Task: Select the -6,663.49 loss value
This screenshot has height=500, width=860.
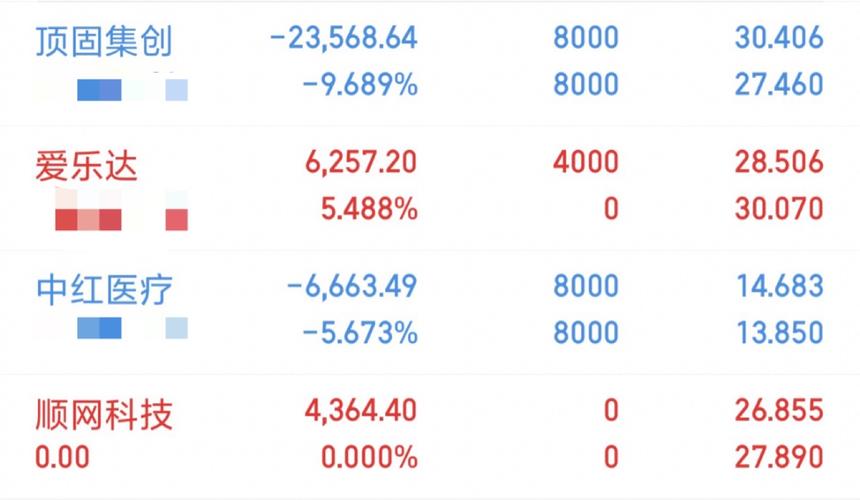Action: point(352,287)
